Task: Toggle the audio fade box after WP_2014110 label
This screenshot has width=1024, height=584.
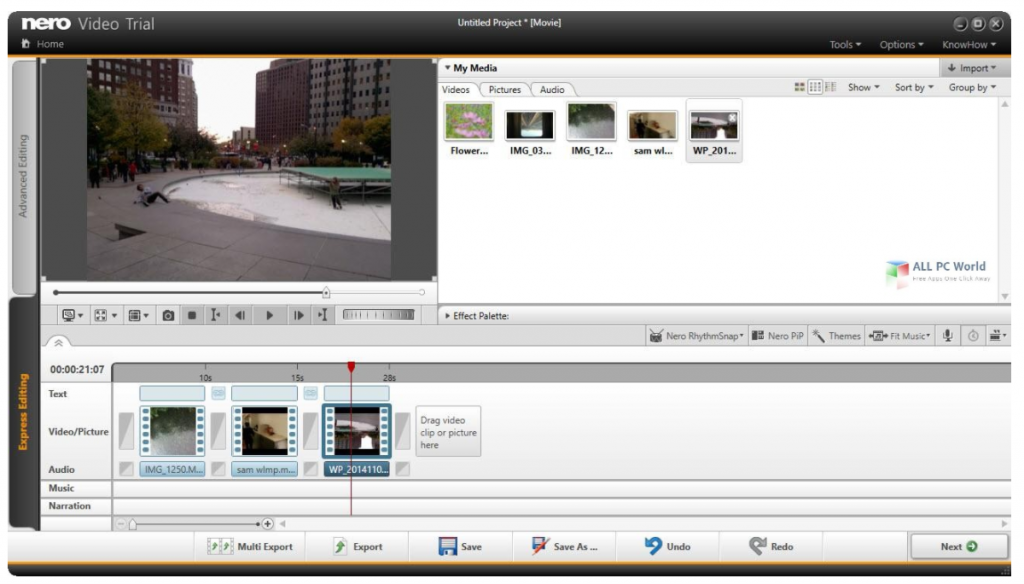Action: (403, 469)
